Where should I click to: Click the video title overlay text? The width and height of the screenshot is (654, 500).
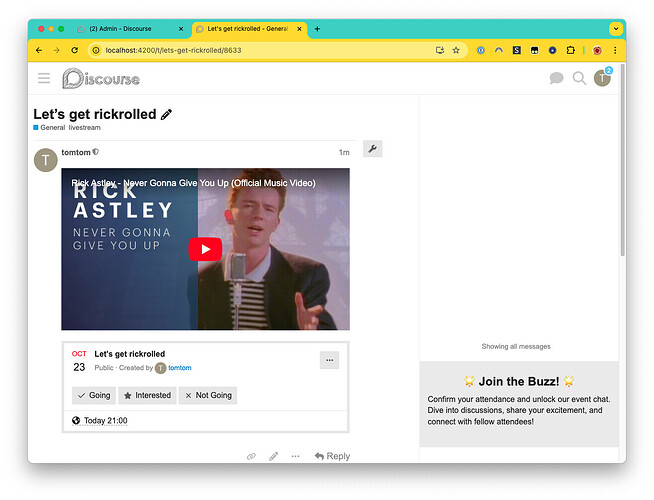click(194, 183)
